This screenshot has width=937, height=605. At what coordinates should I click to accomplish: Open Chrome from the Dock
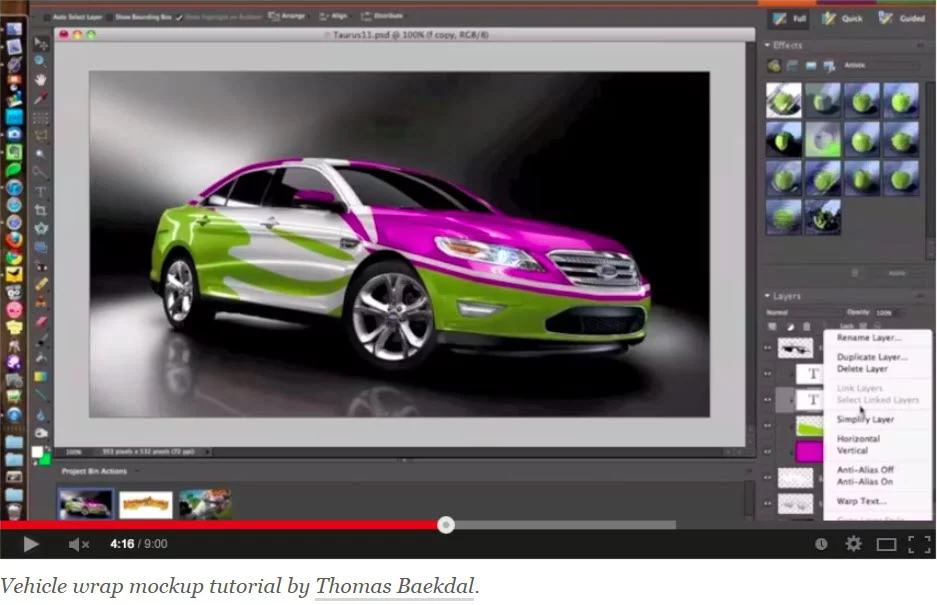14,258
